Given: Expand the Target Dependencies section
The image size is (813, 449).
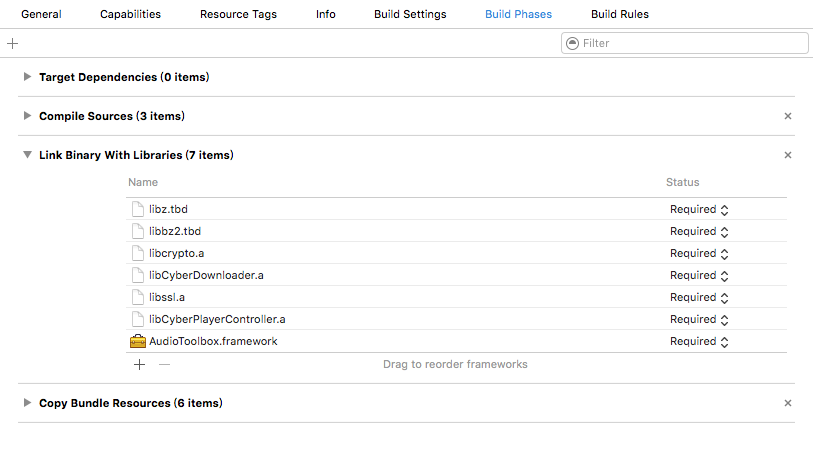Looking at the screenshot, I should 27,77.
